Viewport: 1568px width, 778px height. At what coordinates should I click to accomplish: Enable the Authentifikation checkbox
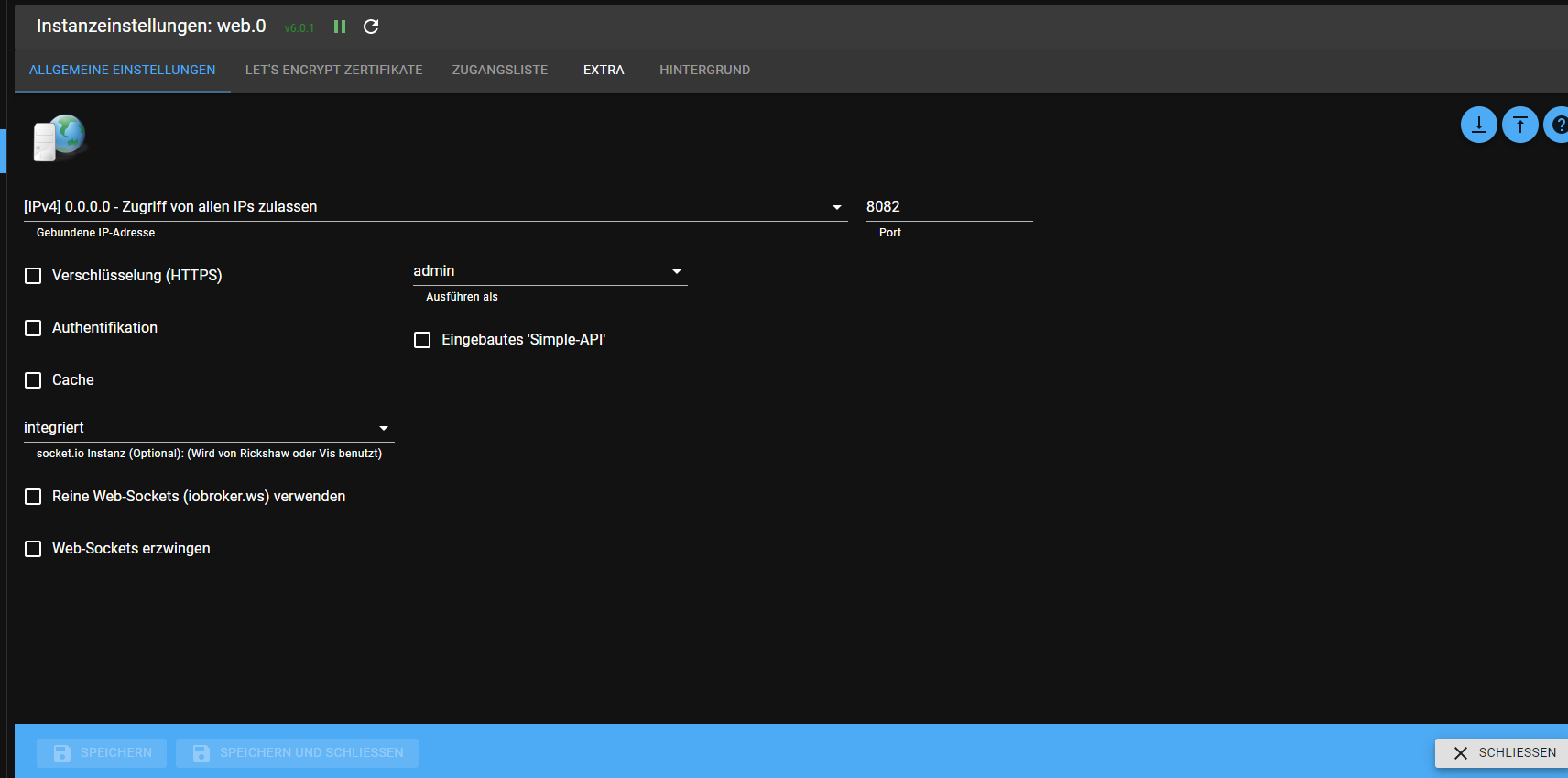coord(33,328)
